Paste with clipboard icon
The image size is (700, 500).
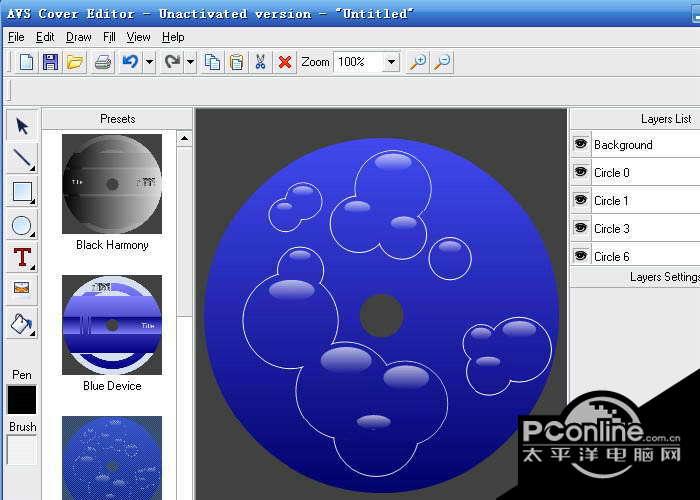point(237,62)
